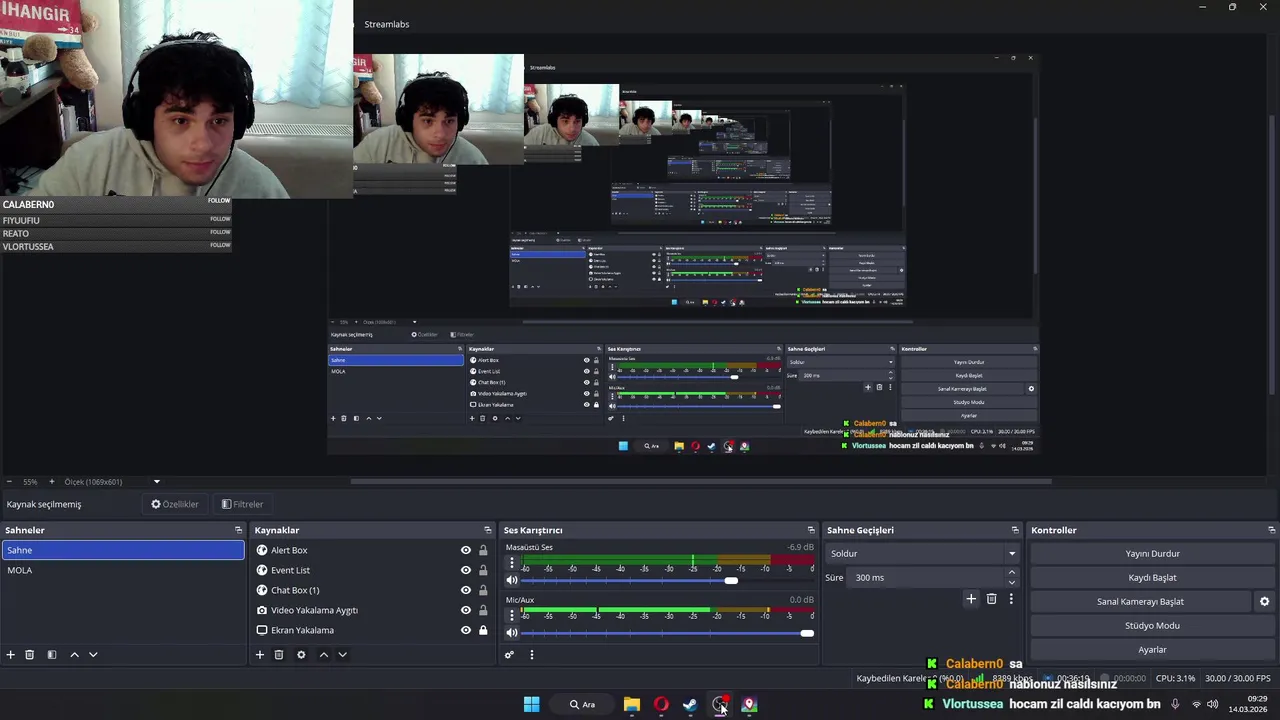The image size is (1280, 720).
Task: Undock the Sahne Geçişleri panel
Action: point(1015,530)
